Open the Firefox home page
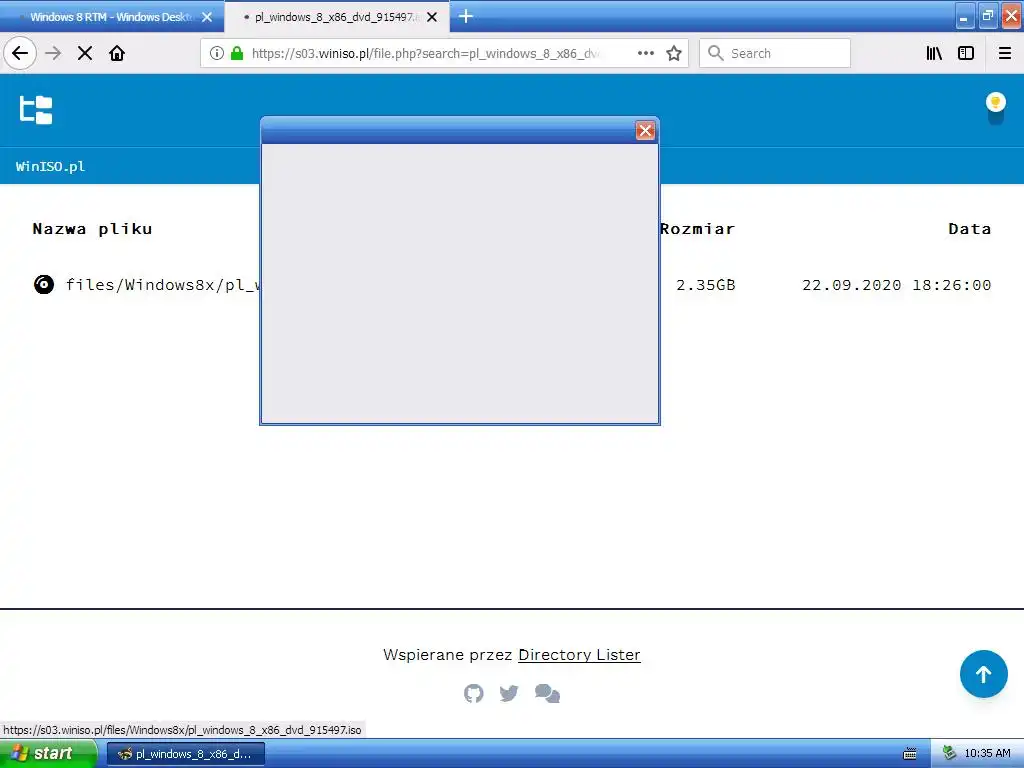 tap(117, 53)
